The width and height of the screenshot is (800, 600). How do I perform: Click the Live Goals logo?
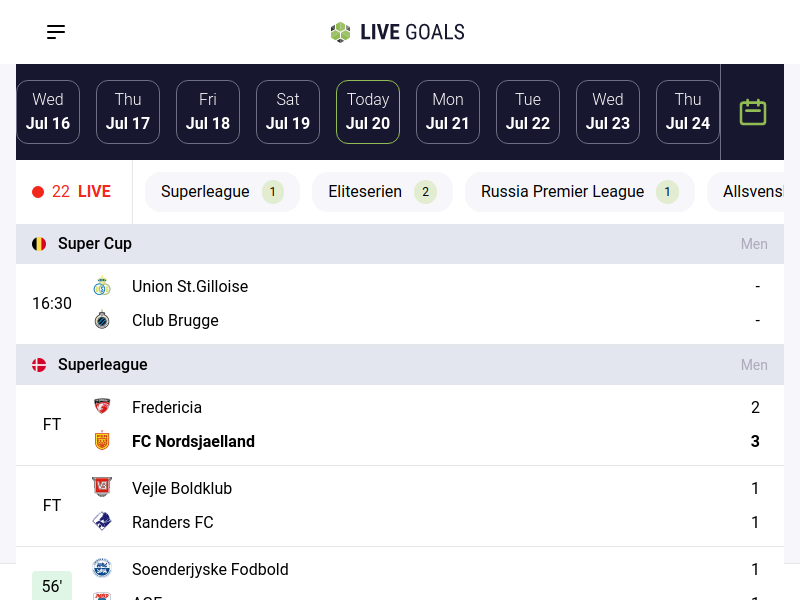398,32
